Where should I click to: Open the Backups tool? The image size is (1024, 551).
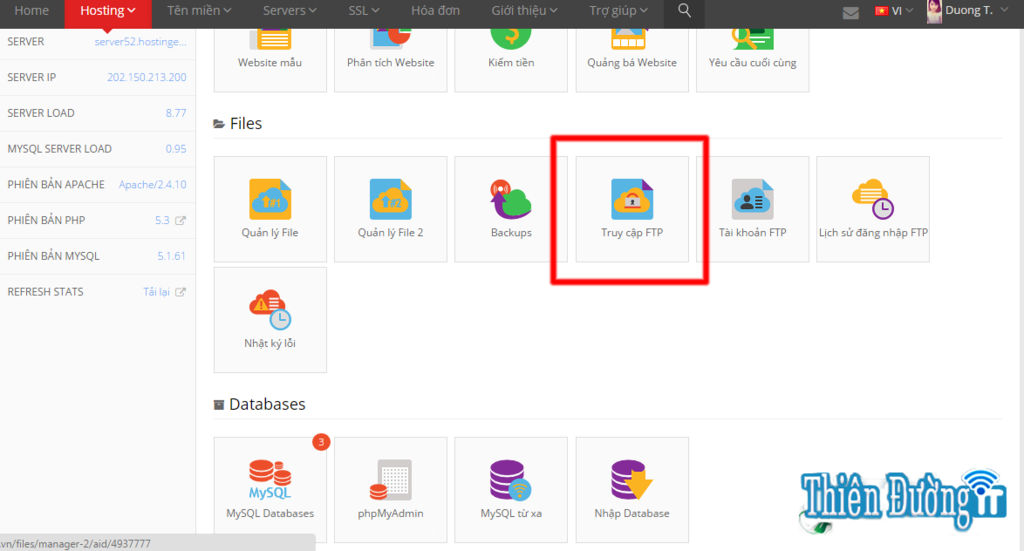click(x=511, y=209)
